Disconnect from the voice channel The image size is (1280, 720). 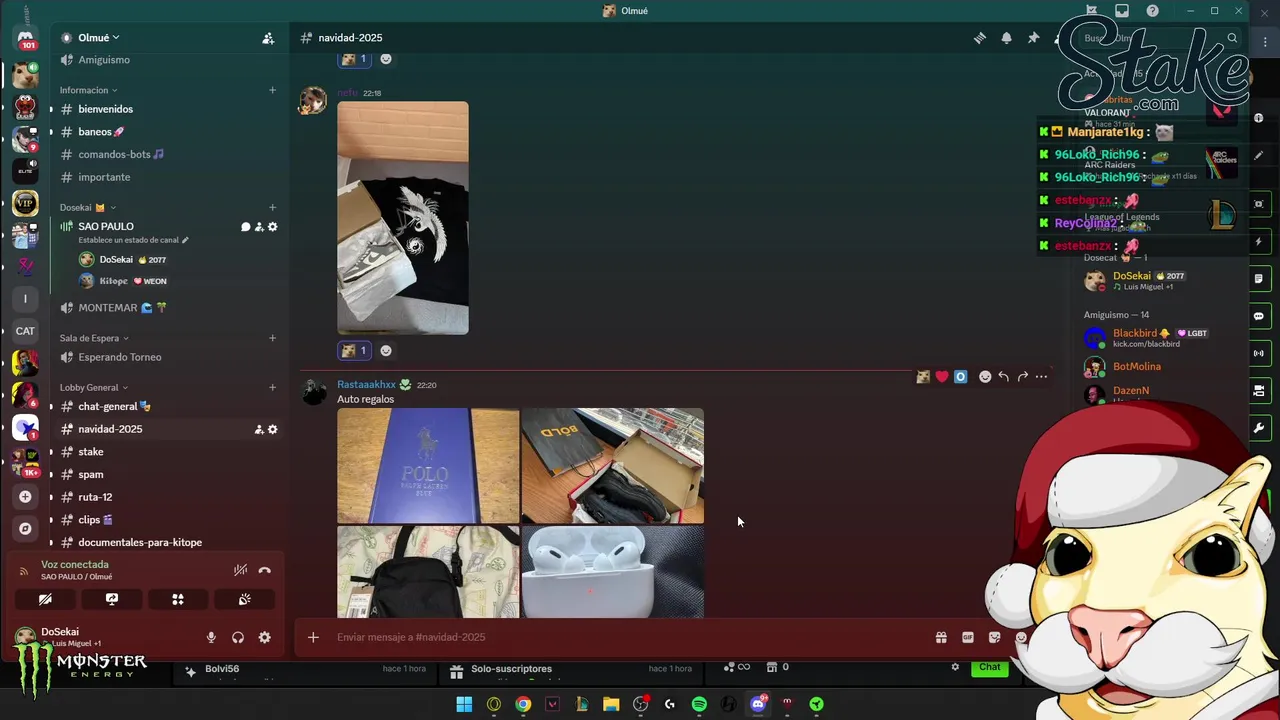click(264, 570)
